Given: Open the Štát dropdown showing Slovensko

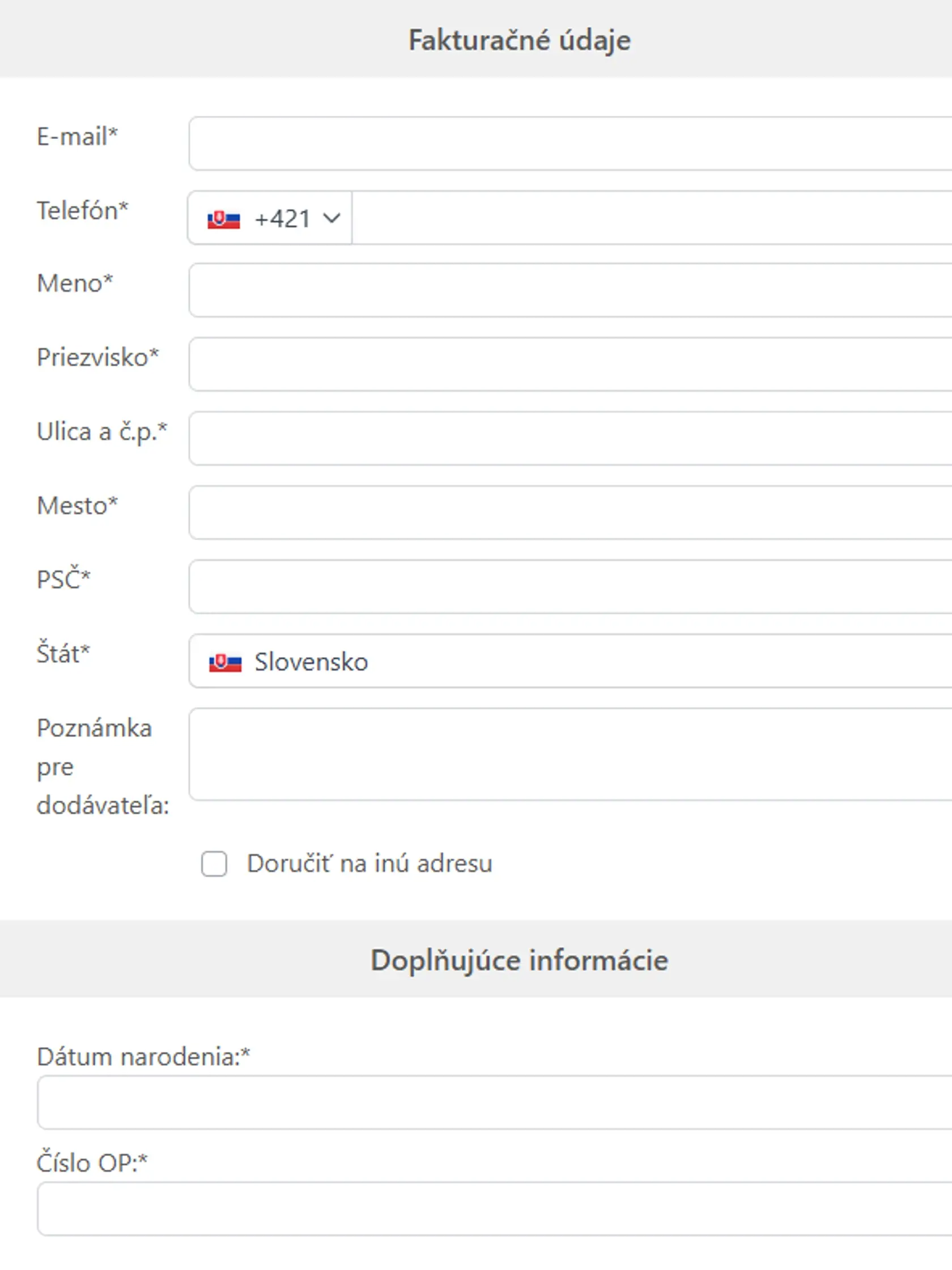Looking at the screenshot, I should 571,661.
